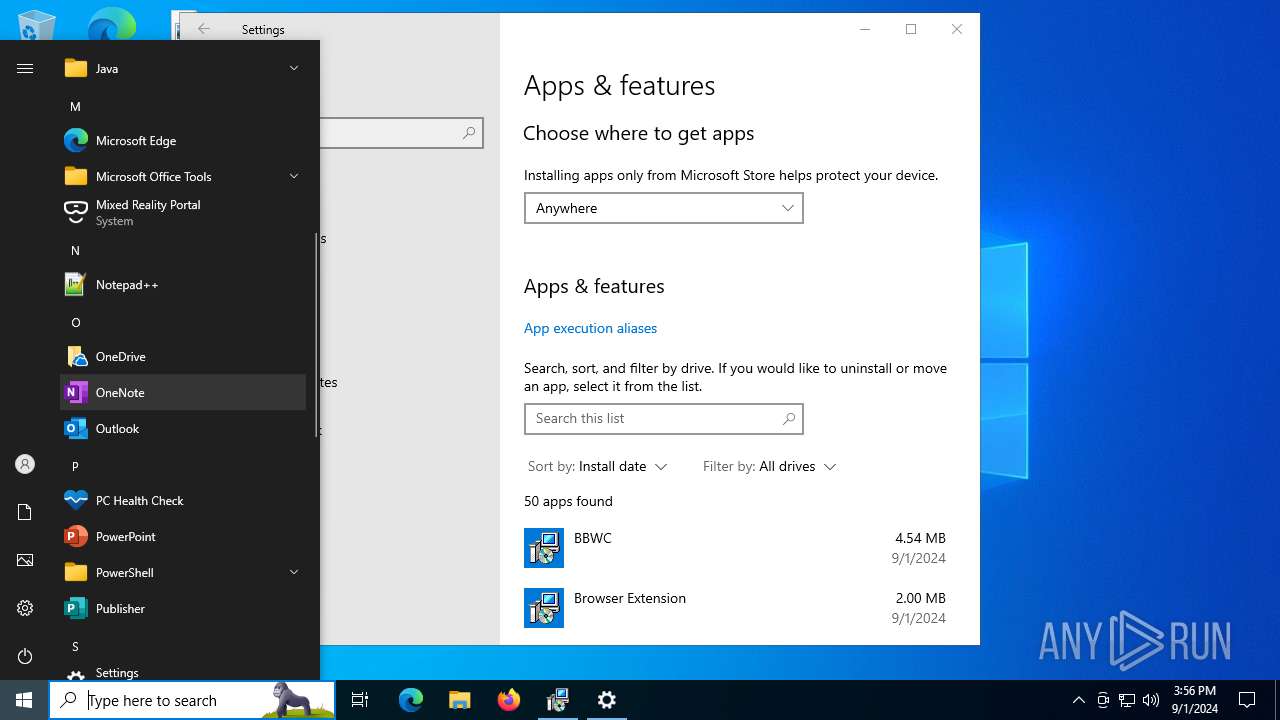The height and width of the screenshot is (720, 1280).
Task: Jump to letter N section header
Action: point(75,250)
